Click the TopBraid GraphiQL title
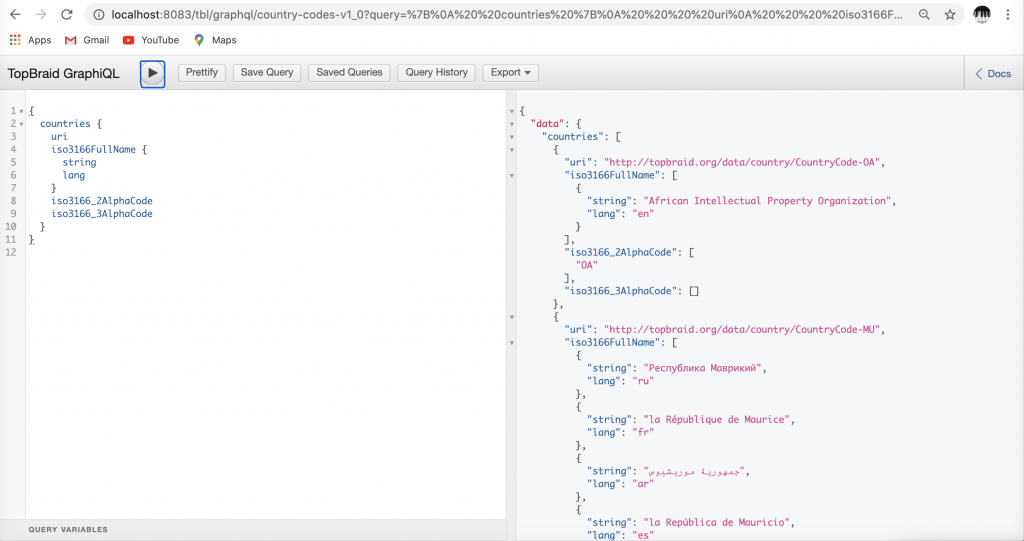This screenshot has width=1024, height=541. click(63, 73)
